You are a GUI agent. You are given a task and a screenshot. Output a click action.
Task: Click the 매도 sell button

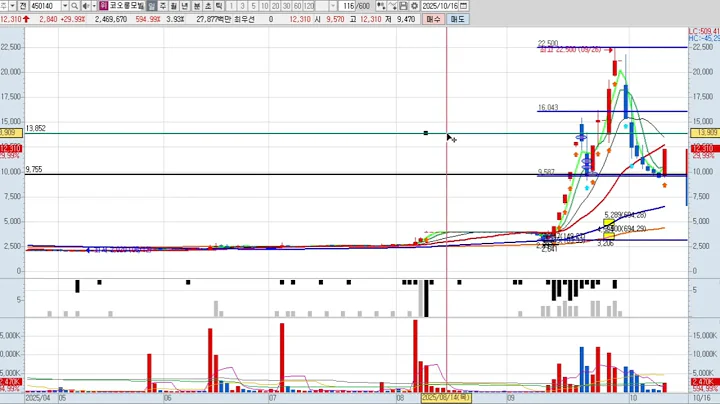point(457,19)
